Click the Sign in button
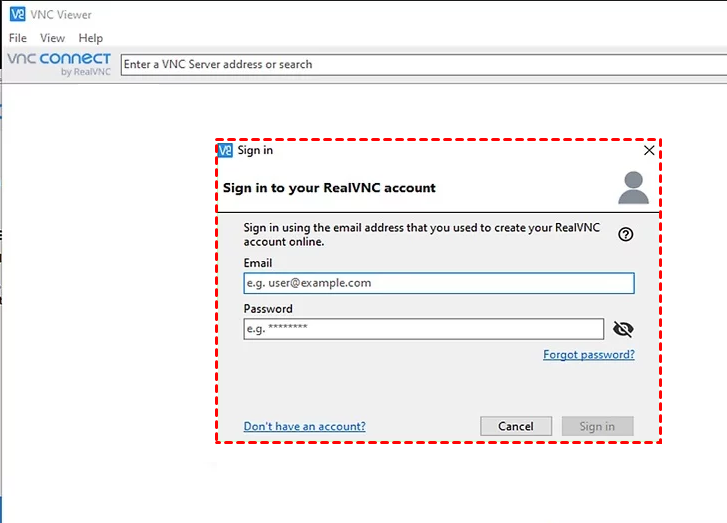727x523 pixels. (x=598, y=426)
